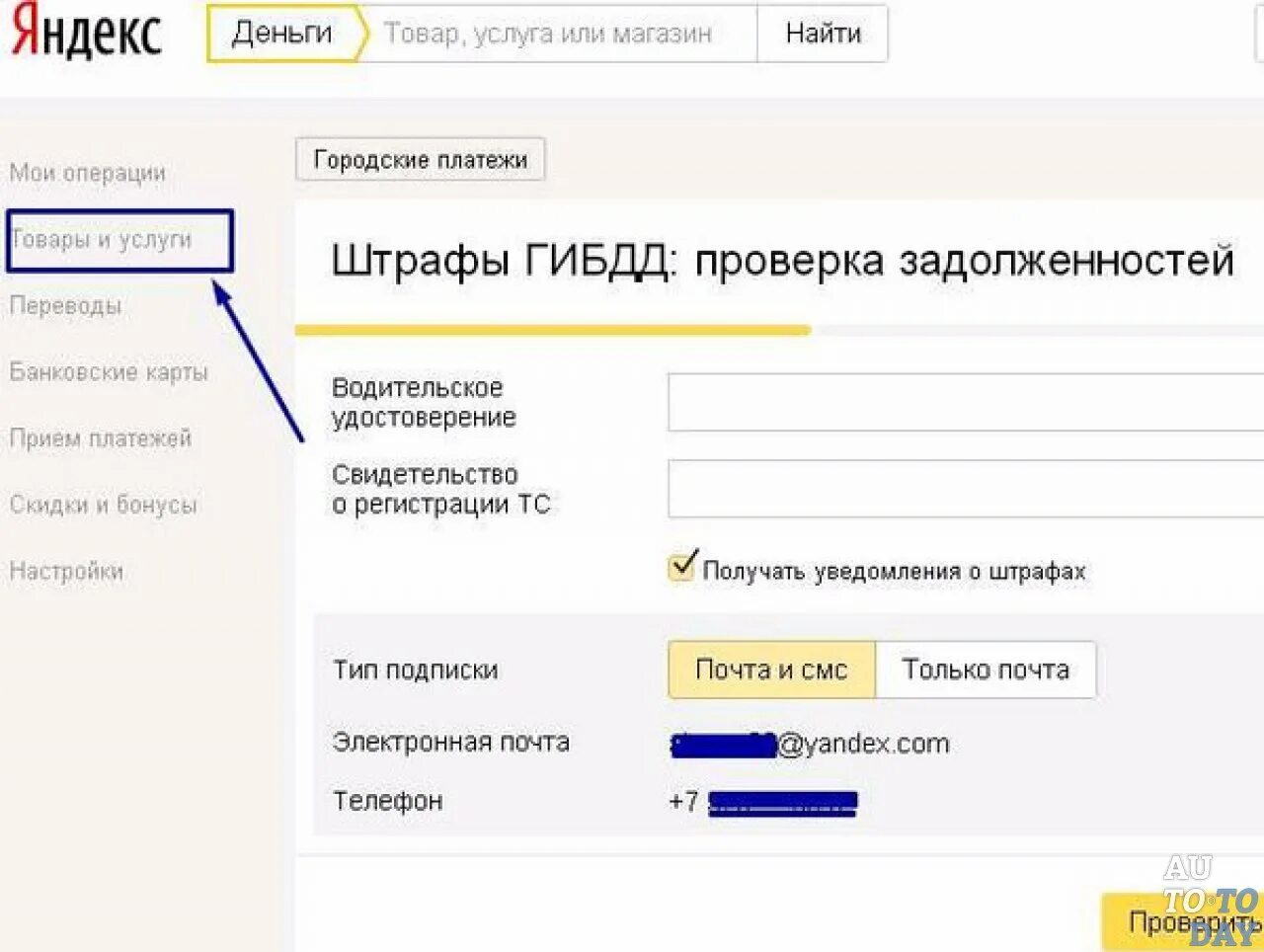Open Мои операции in sidebar
Viewport: 1264px width, 952px height.
pyautogui.click(x=88, y=173)
